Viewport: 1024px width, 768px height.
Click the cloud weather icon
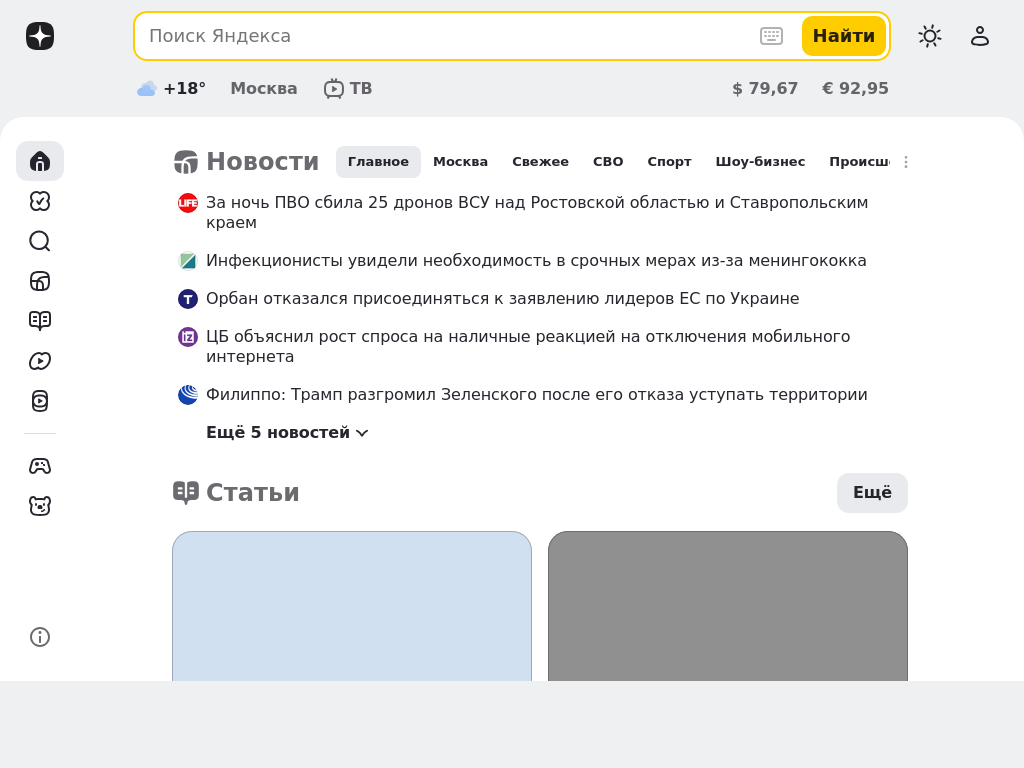(x=146, y=88)
